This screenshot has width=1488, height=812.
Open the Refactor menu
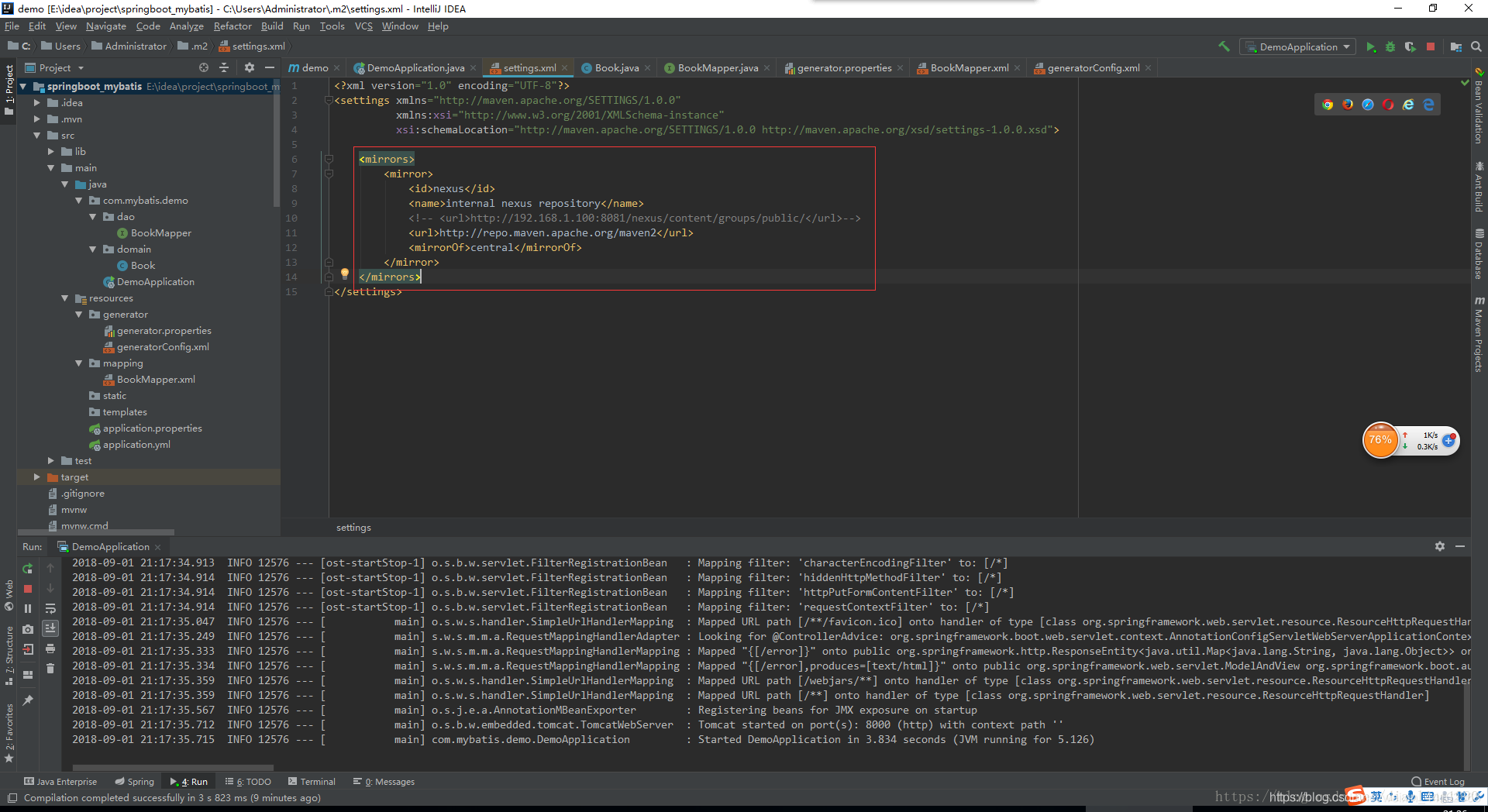232,26
